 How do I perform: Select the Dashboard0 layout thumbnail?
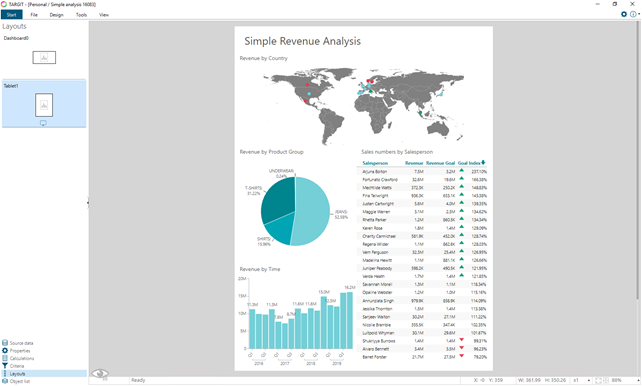point(44,57)
